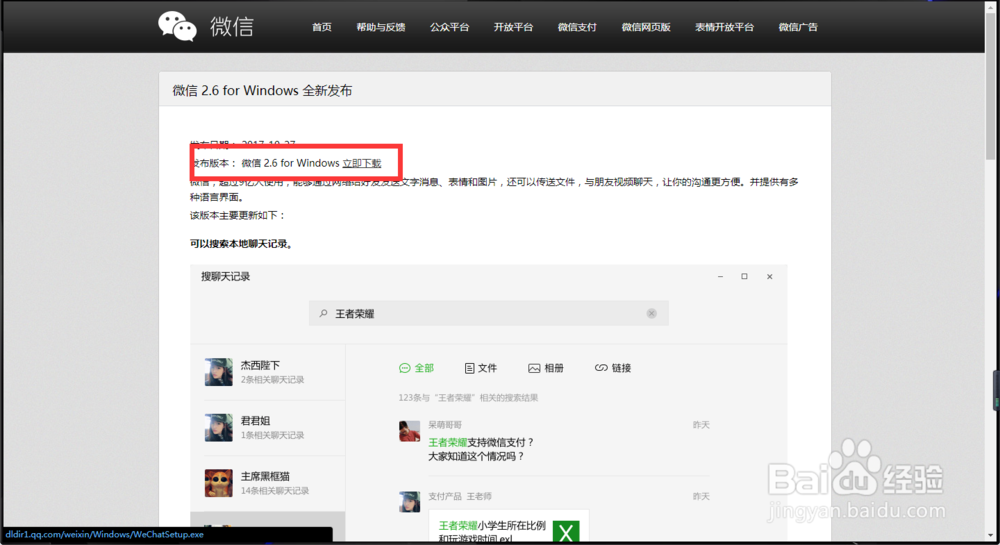Select the 君君姐 chat result row

pos(268,428)
